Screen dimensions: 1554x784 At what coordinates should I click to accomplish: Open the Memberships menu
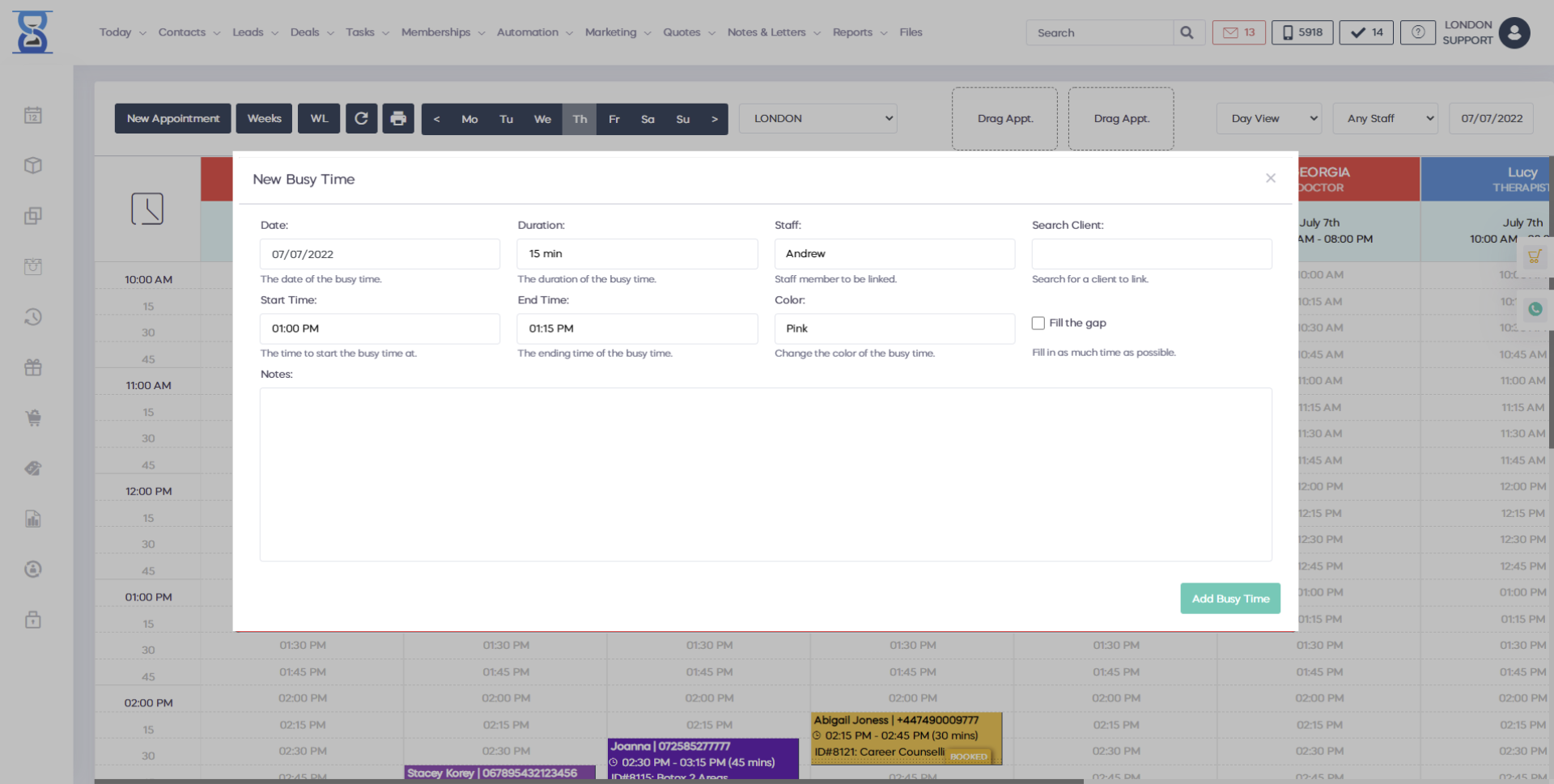tap(442, 32)
